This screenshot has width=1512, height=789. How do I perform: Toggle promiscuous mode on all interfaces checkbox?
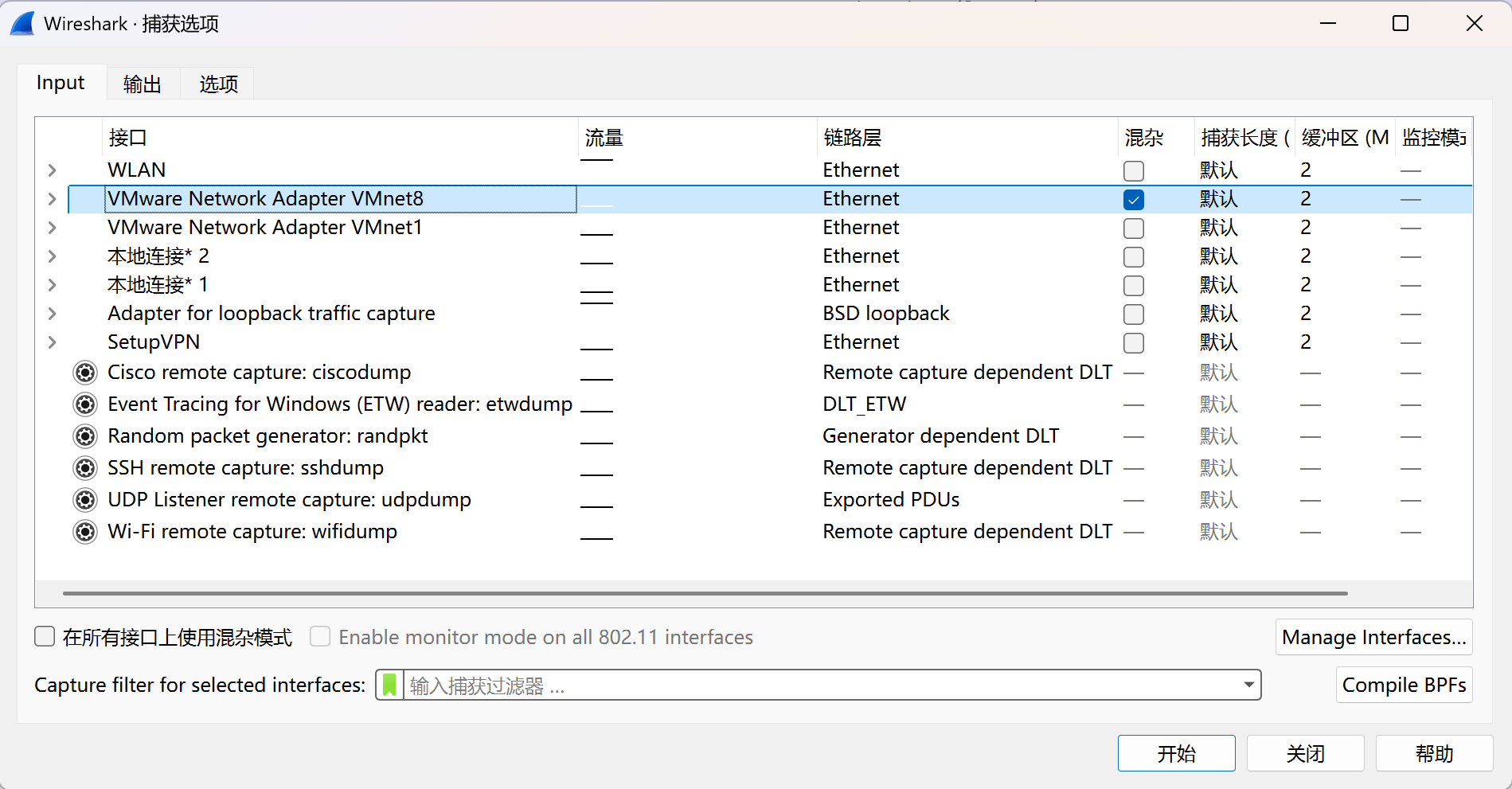click(45, 636)
